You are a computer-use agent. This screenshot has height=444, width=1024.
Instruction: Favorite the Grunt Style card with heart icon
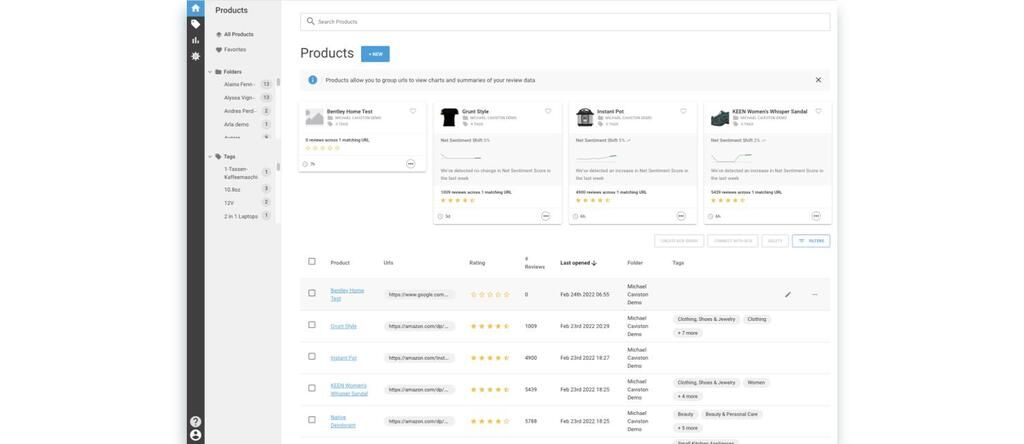coord(548,111)
